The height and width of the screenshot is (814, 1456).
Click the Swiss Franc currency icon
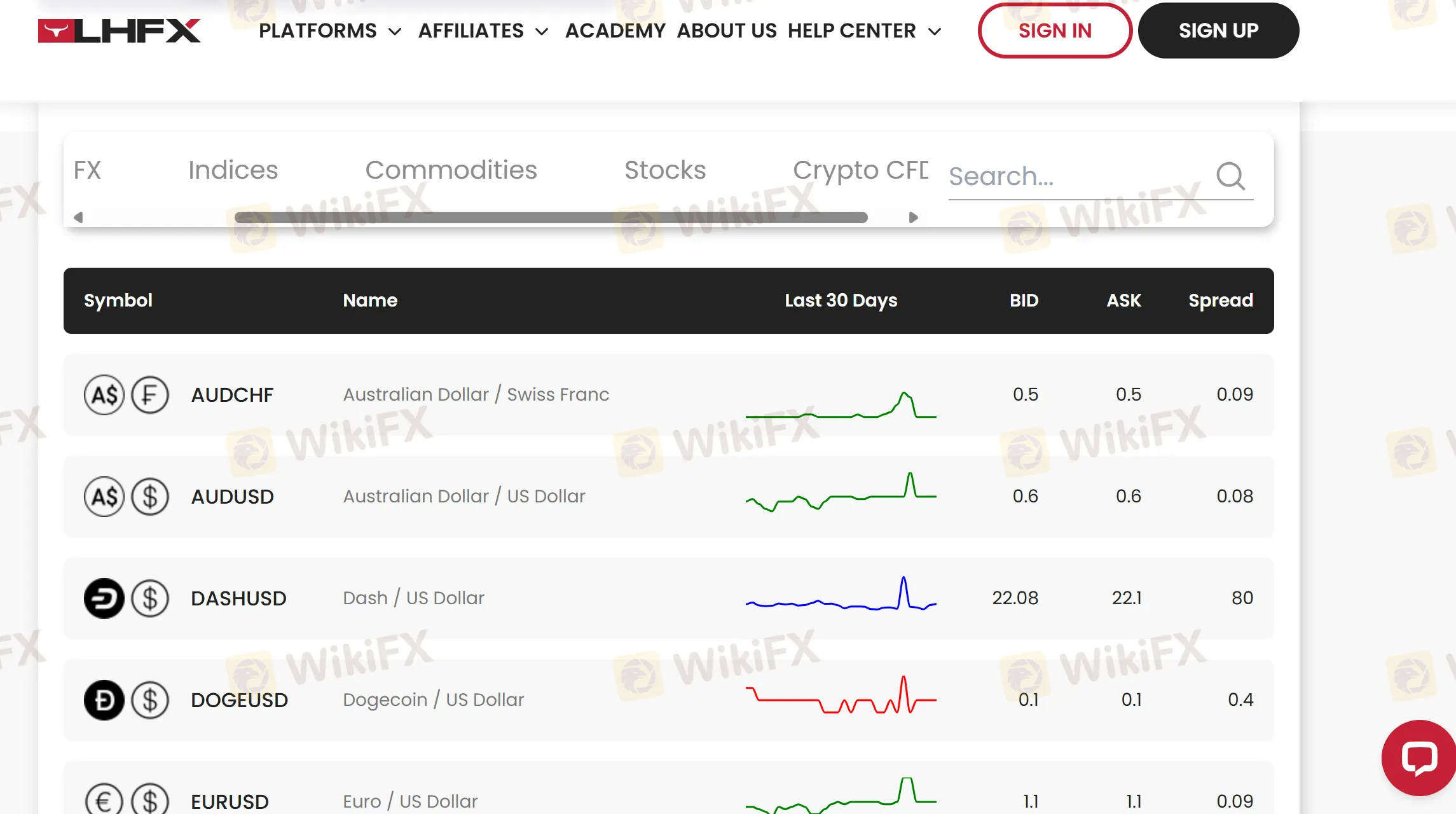coord(150,395)
